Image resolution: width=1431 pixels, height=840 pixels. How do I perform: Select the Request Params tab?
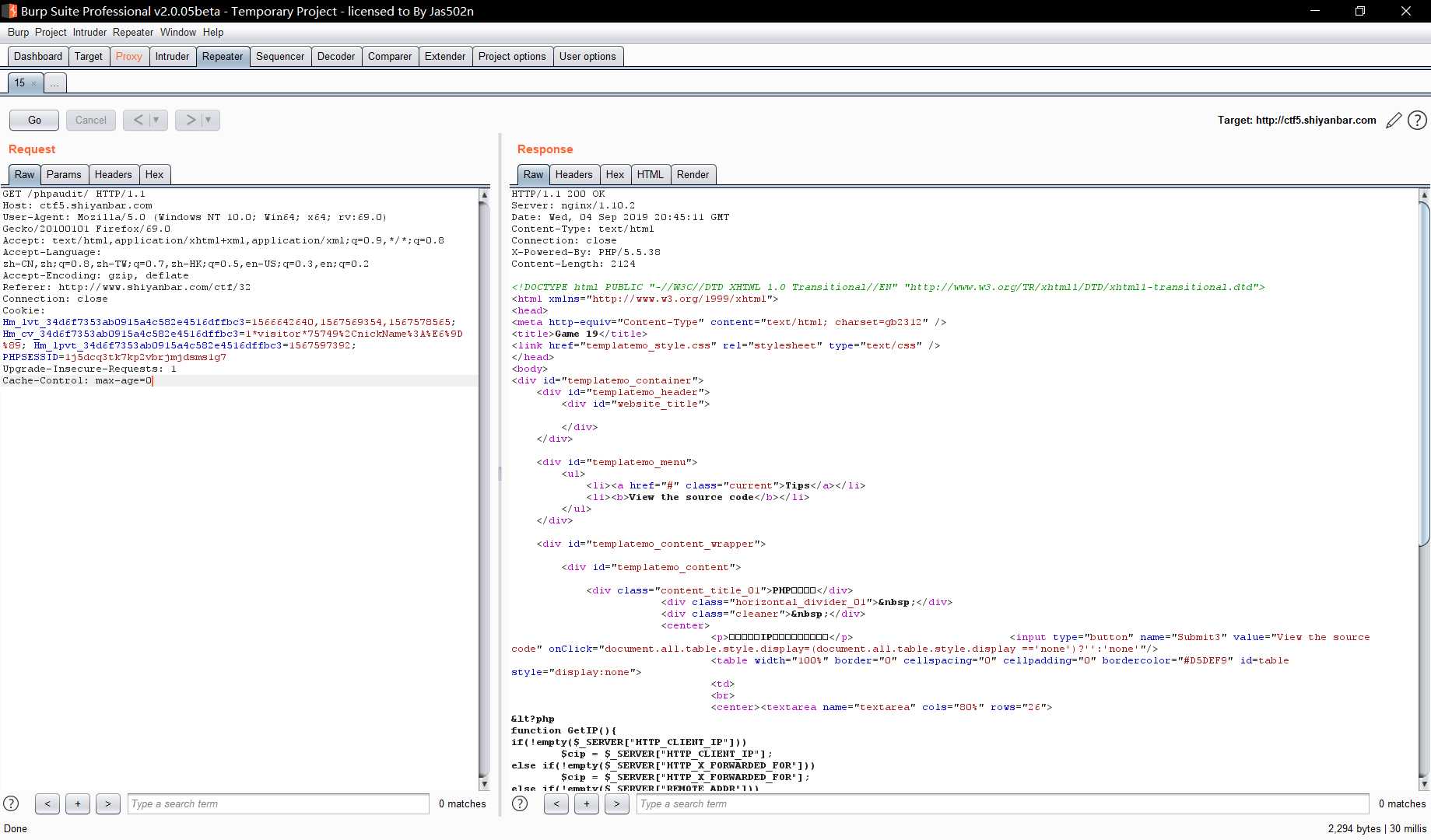click(x=64, y=174)
